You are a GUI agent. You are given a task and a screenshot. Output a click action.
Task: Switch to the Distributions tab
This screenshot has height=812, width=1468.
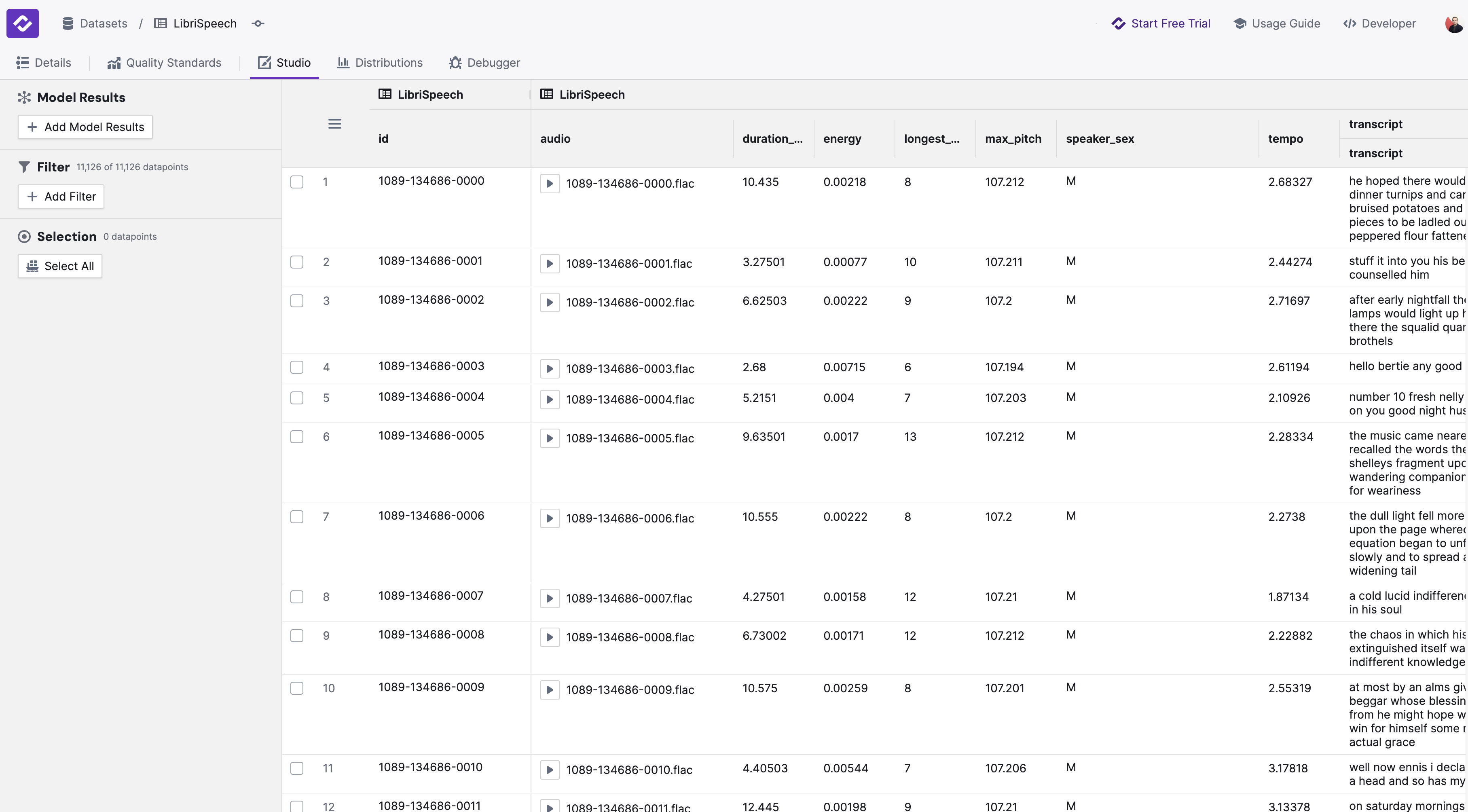pos(380,63)
